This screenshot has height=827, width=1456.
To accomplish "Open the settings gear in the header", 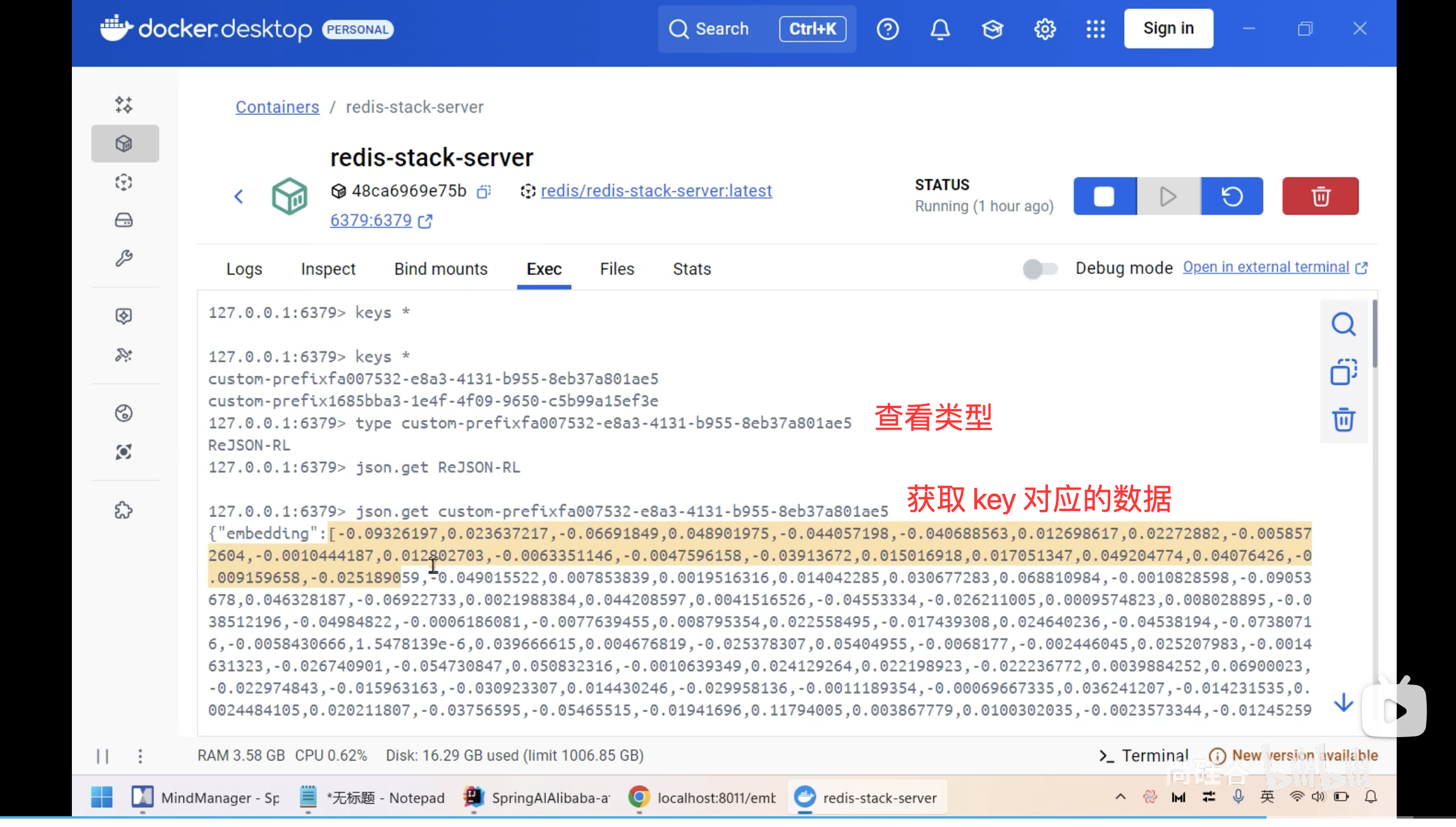I will tap(1044, 29).
